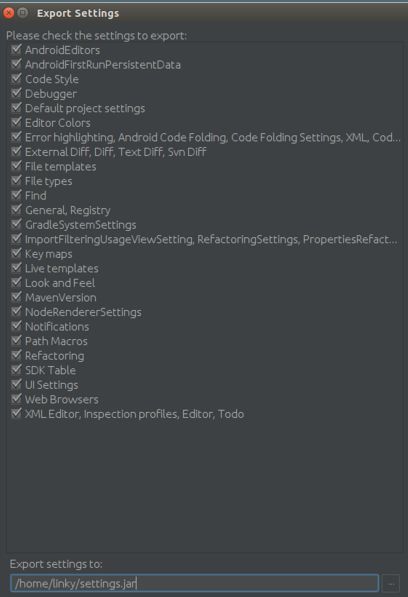Toggle the Path Macros checkbox

(x=16, y=341)
